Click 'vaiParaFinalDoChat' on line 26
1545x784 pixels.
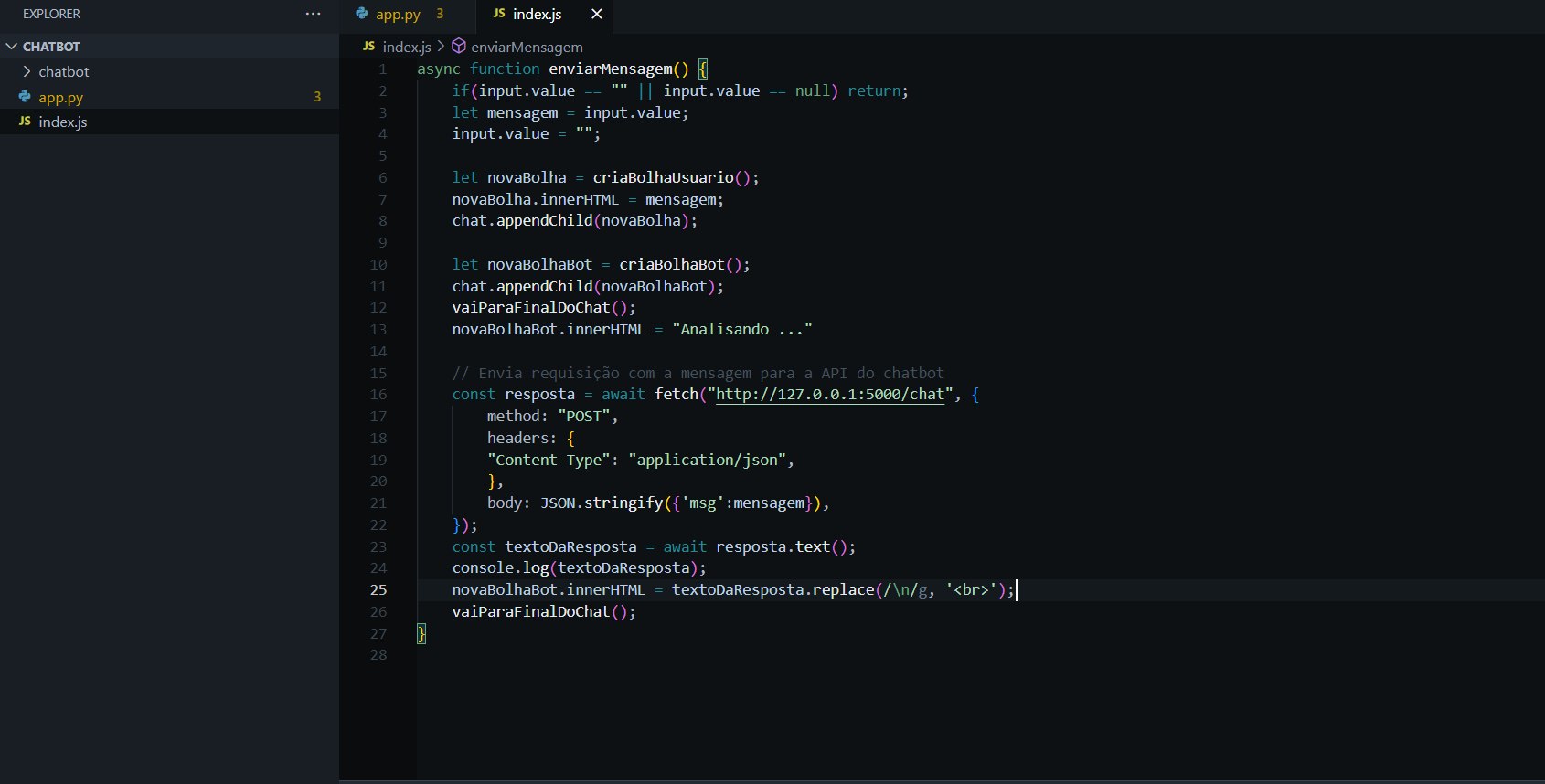coord(531,611)
